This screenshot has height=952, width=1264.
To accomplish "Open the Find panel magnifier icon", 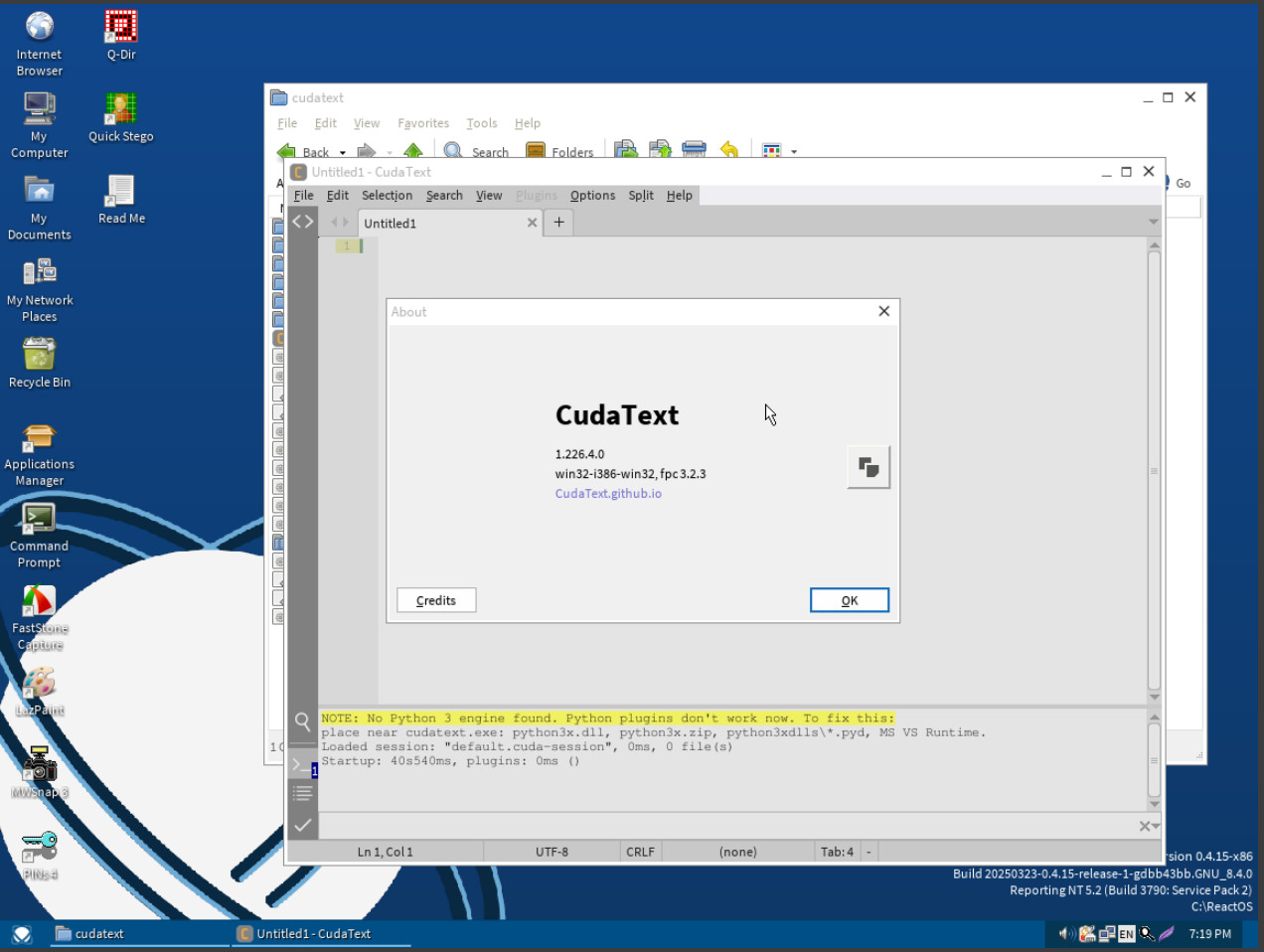I will pos(303,721).
